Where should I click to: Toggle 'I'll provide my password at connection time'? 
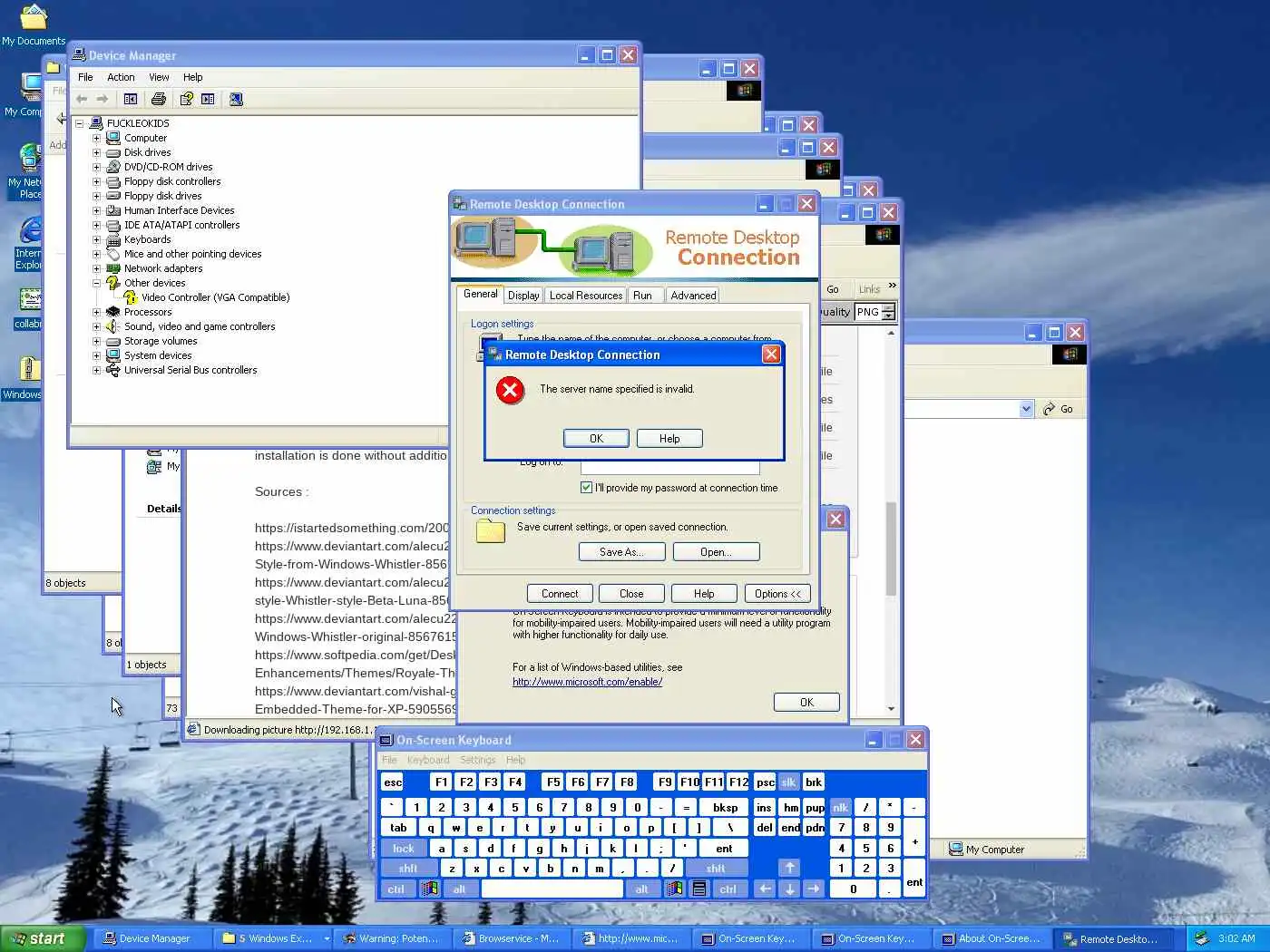pos(586,488)
